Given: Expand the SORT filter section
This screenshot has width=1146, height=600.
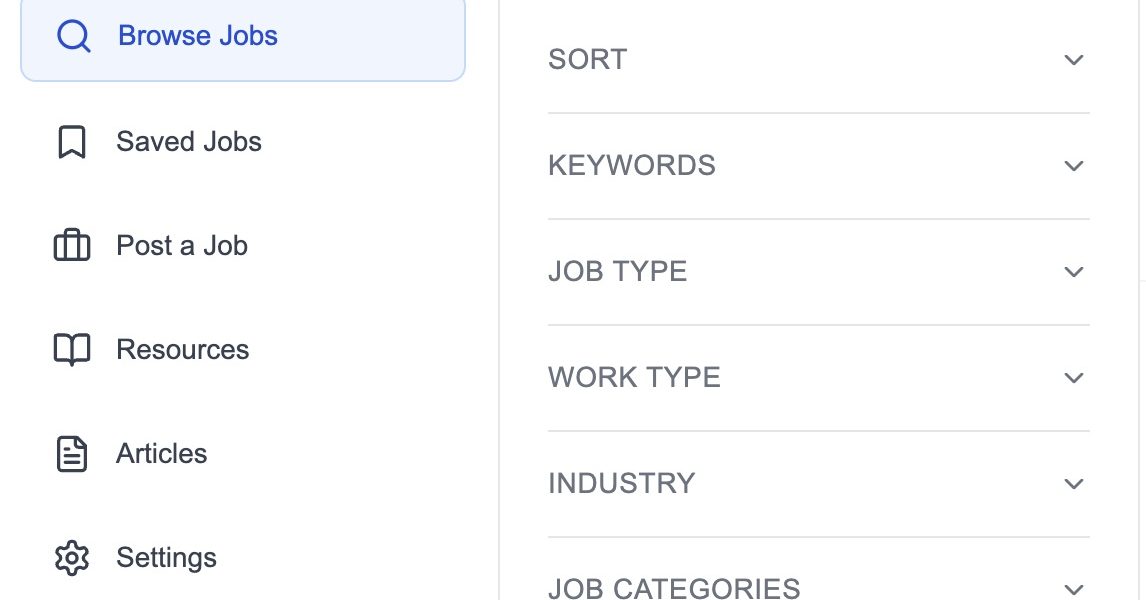Looking at the screenshot, I should [x=820, y=59].
